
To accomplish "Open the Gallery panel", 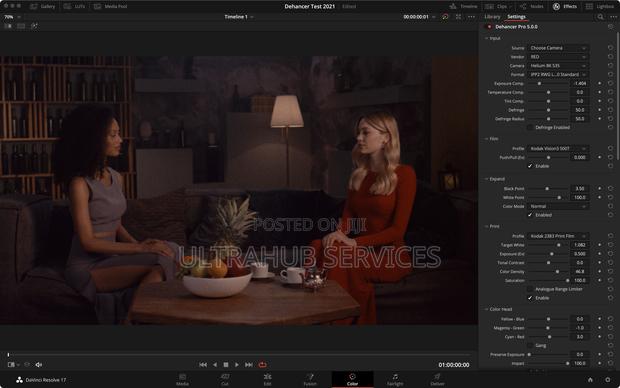I will (43, 6).
